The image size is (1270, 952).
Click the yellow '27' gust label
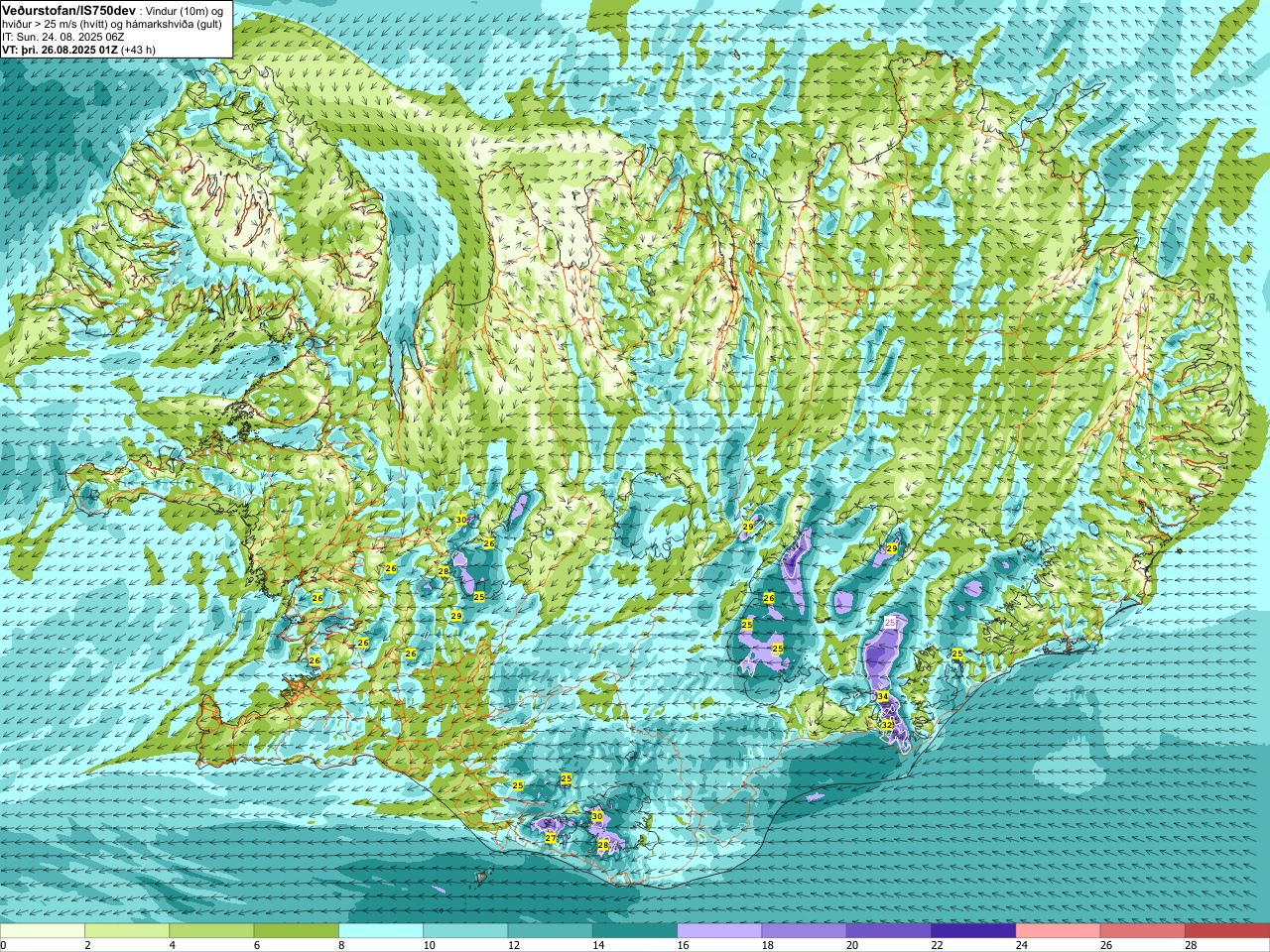[x=551, y=838]
